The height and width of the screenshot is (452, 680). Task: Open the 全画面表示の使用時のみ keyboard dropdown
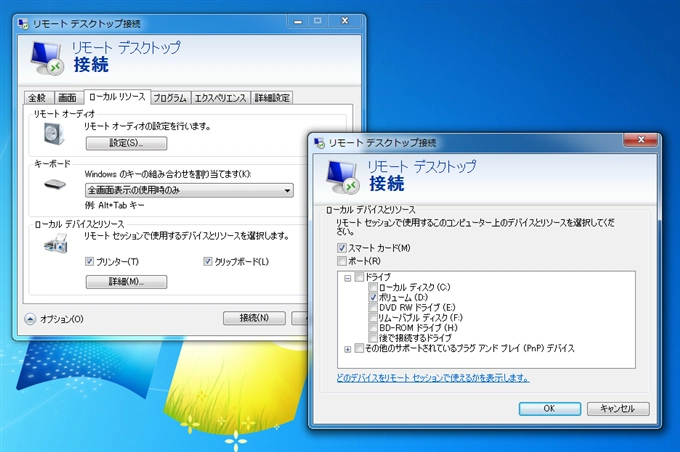coord(189,190)
